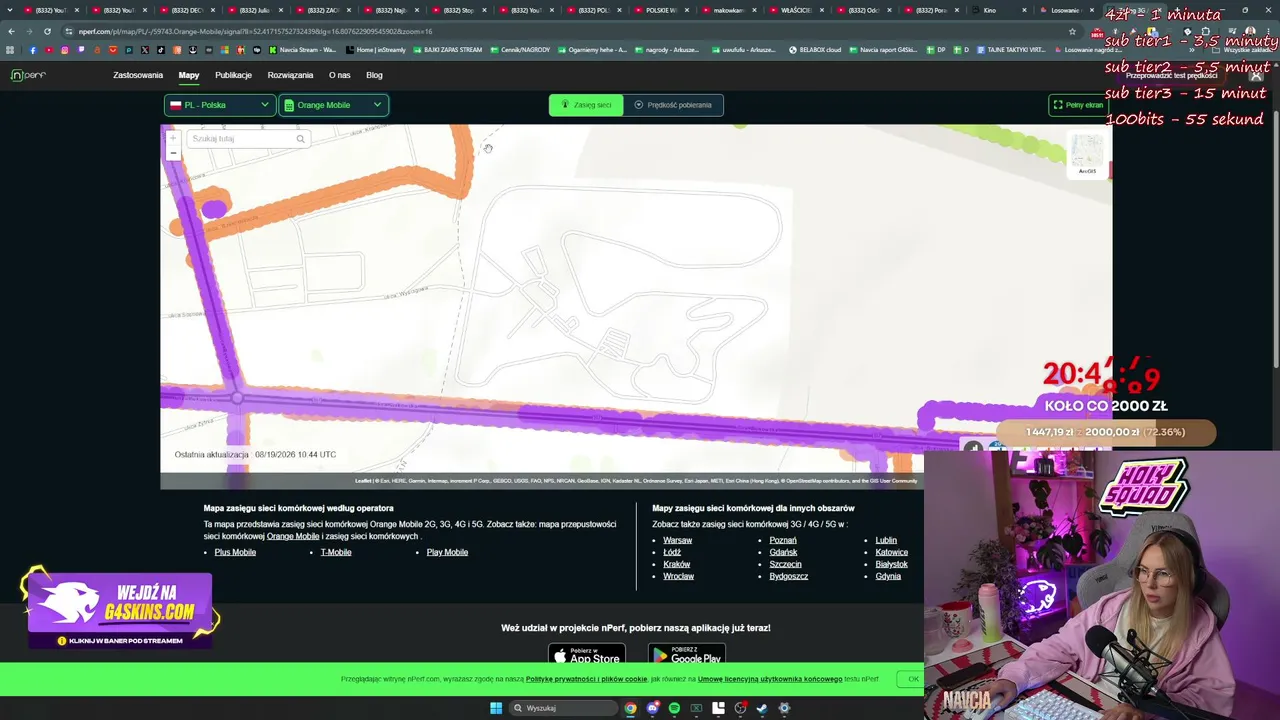The image size is (1280, 720).
Task: Open BAJKI ZAPAS STREAM bookmark
Action: [447, 50]
